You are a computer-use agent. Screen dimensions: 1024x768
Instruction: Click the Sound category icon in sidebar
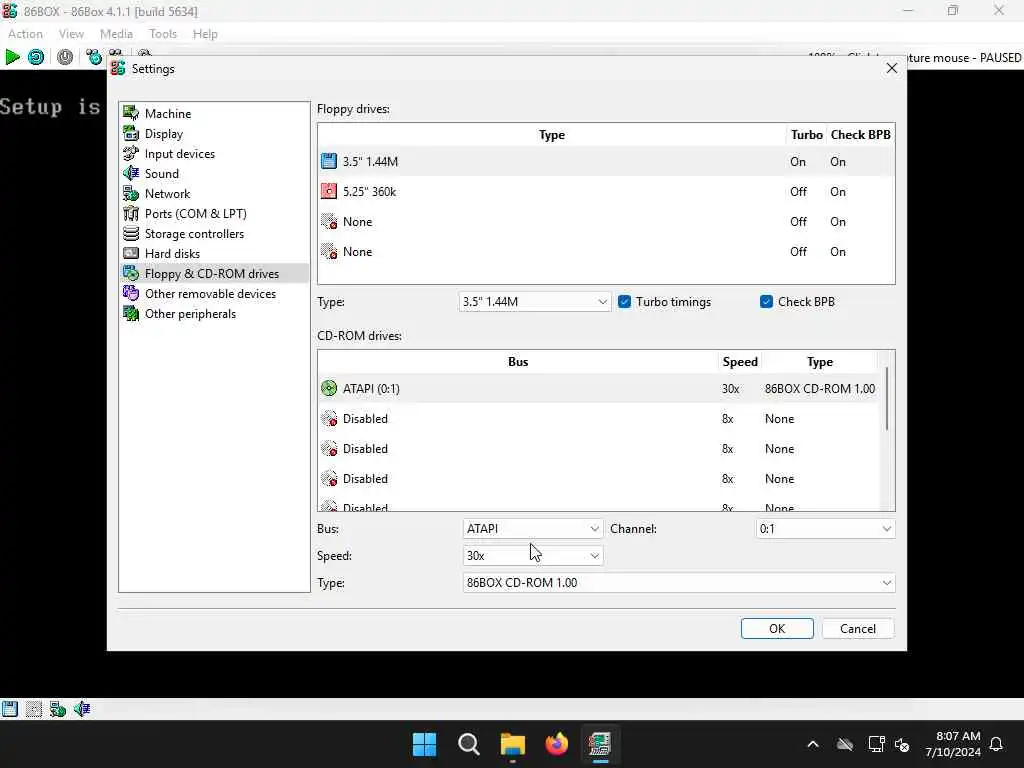coord(131,173)
